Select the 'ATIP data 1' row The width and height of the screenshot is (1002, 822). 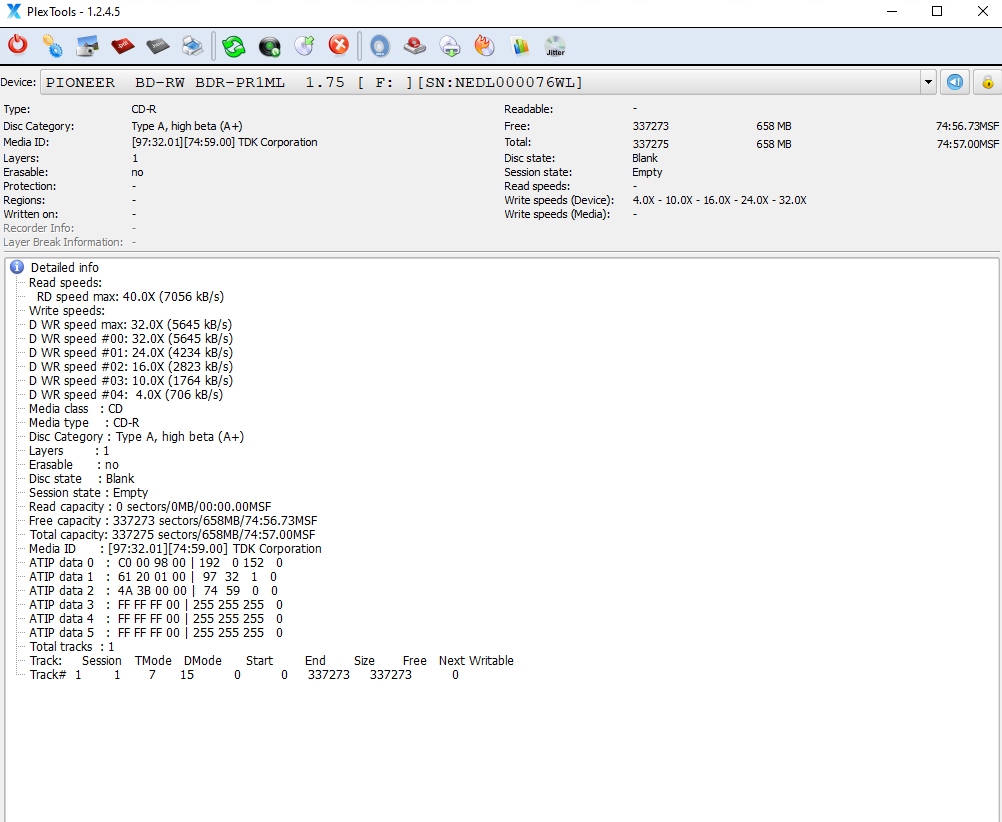tap(153, 578)
